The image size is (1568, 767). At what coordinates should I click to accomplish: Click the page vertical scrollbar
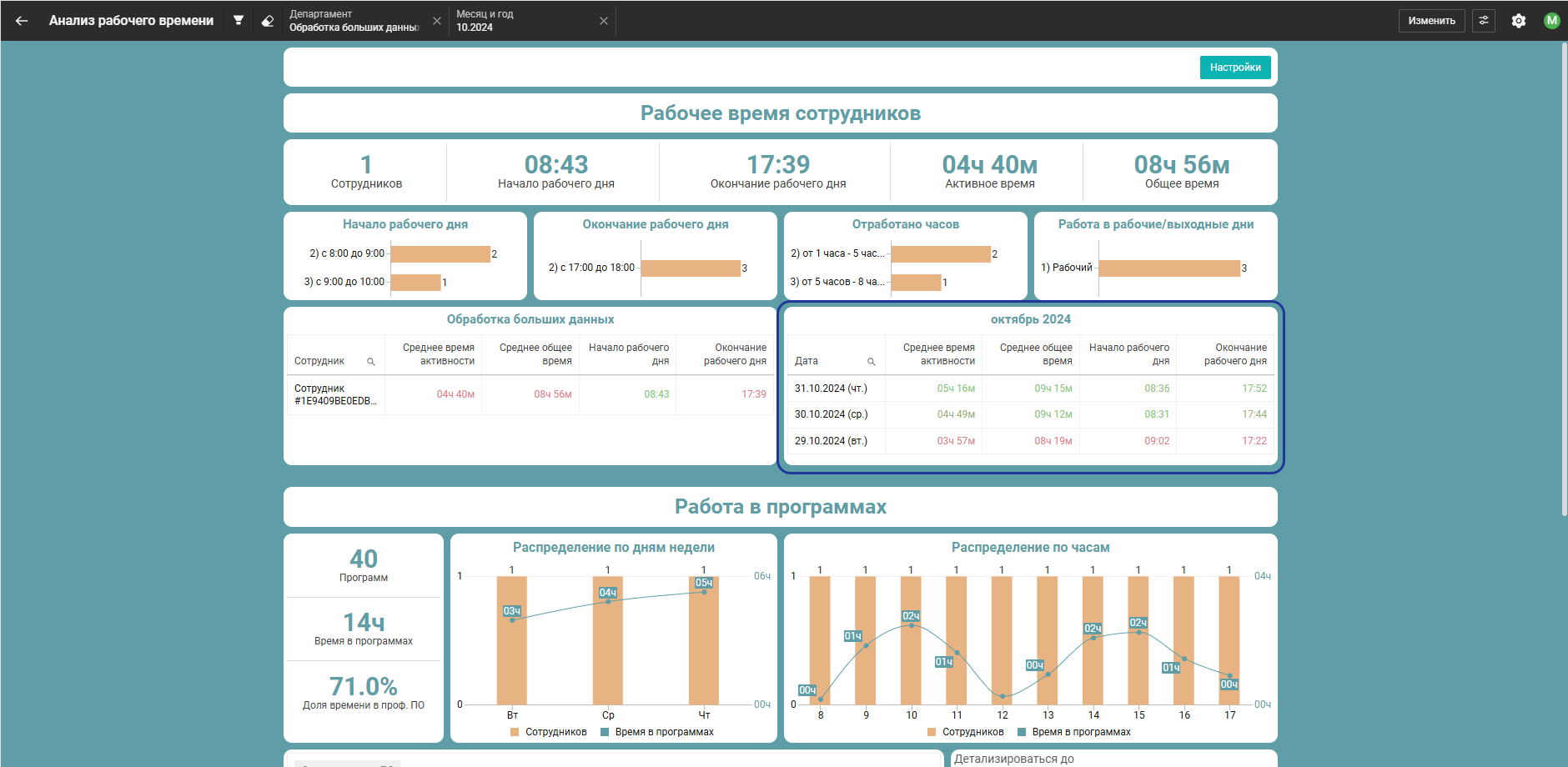point(1564,279)
